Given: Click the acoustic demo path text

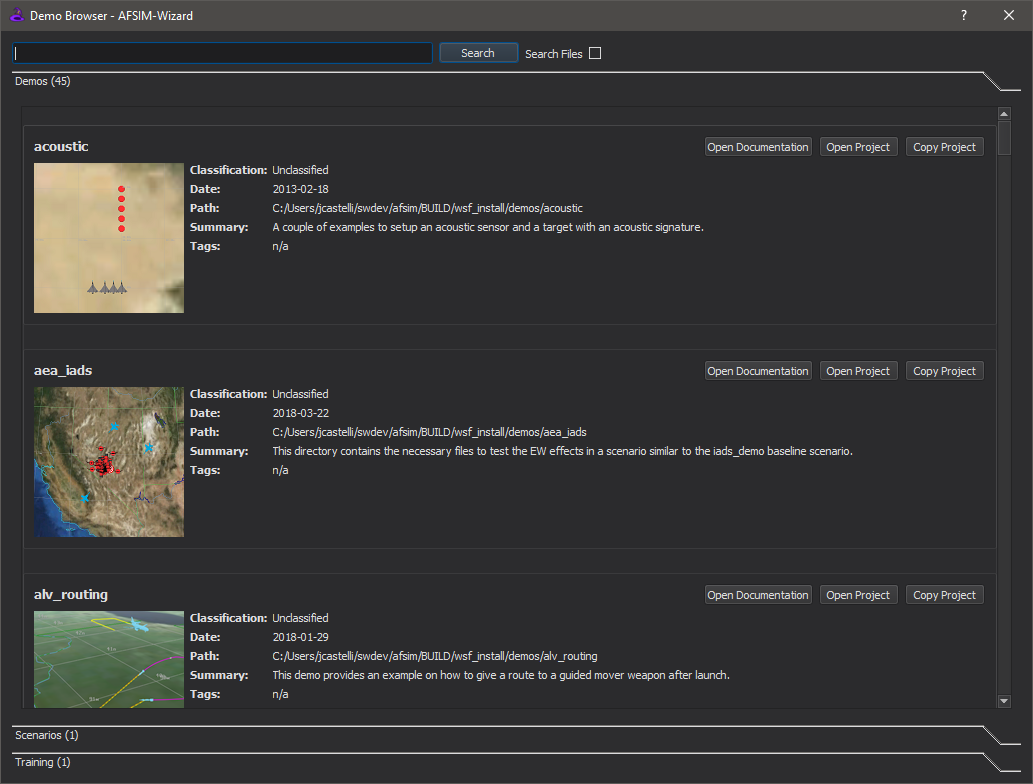Looking at the screenshot, I should click(428, 208).
